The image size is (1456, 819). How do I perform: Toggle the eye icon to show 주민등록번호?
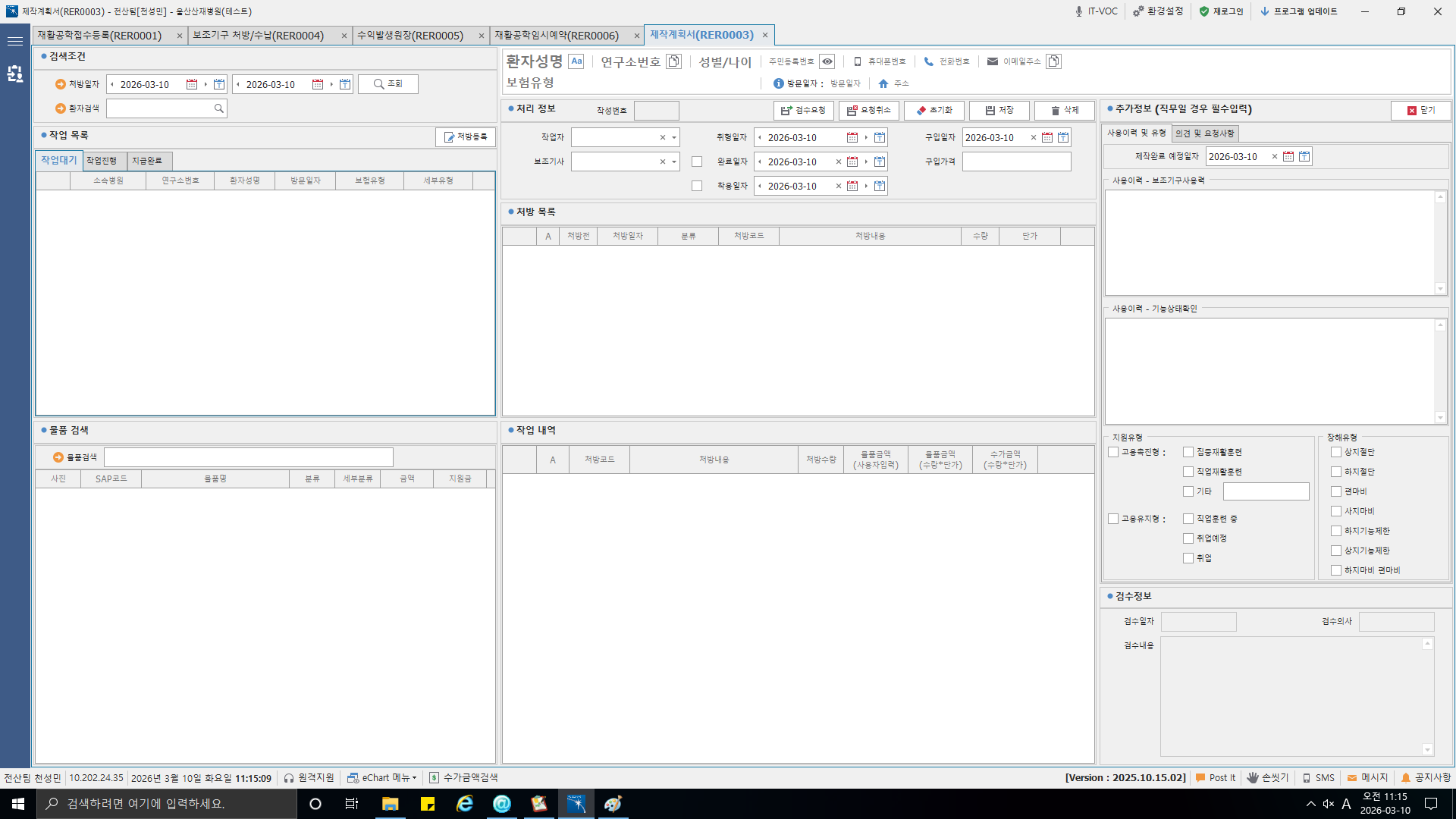(827, 61)
